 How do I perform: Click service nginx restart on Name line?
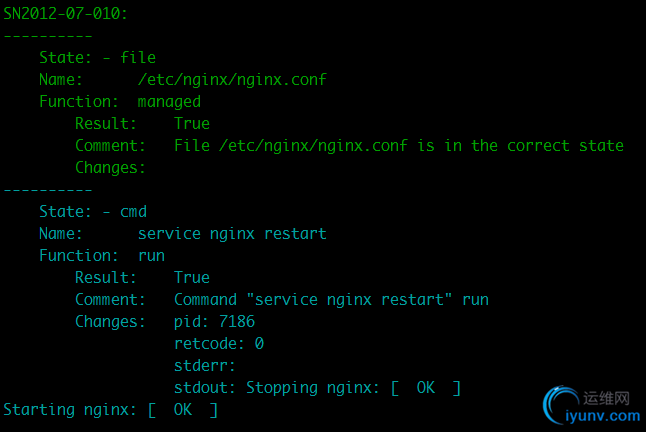pos(232,234)
